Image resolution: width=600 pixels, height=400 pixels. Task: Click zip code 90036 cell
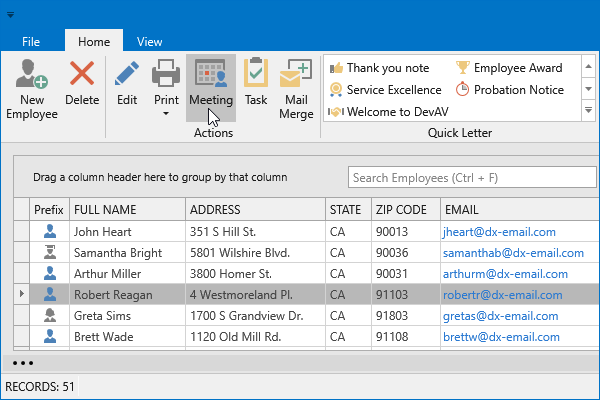(406, 253)
